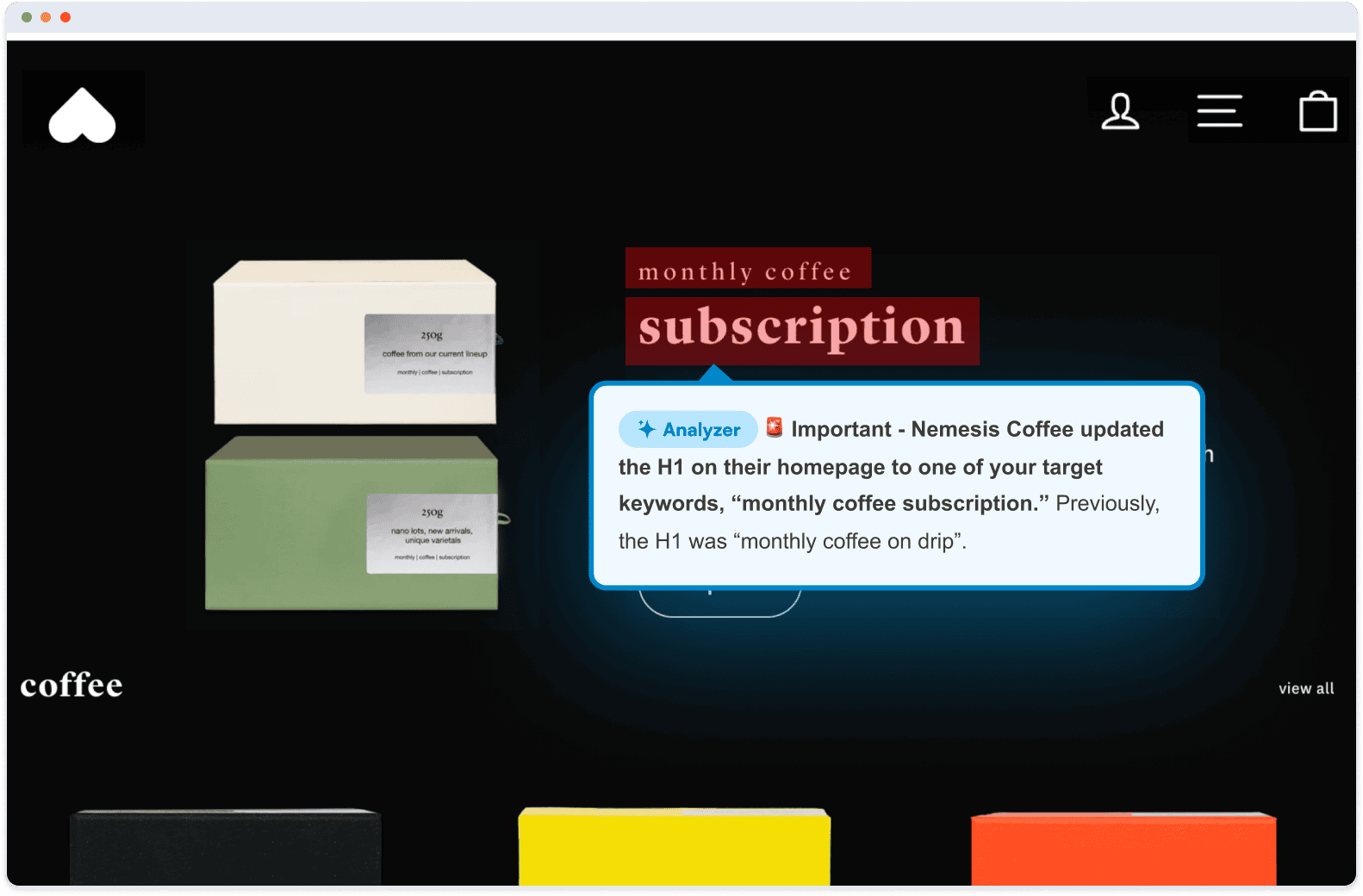Select the yellow coffee box product
1363x896 pixels.
pyautogui.click(x=674, y=846)
